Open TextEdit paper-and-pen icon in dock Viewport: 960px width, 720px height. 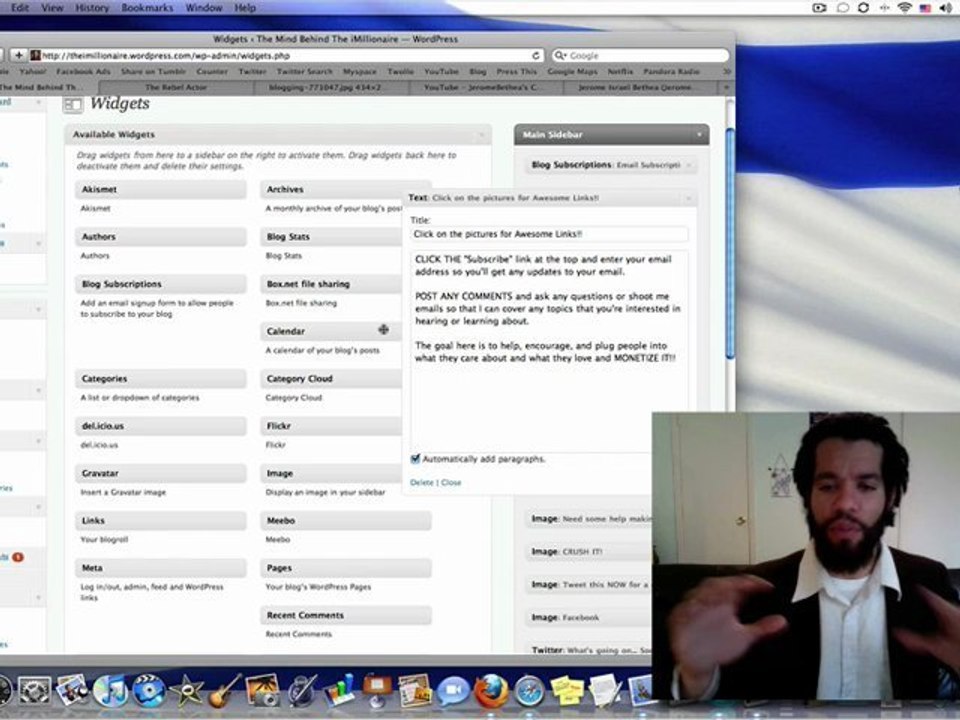click(605, 691)
